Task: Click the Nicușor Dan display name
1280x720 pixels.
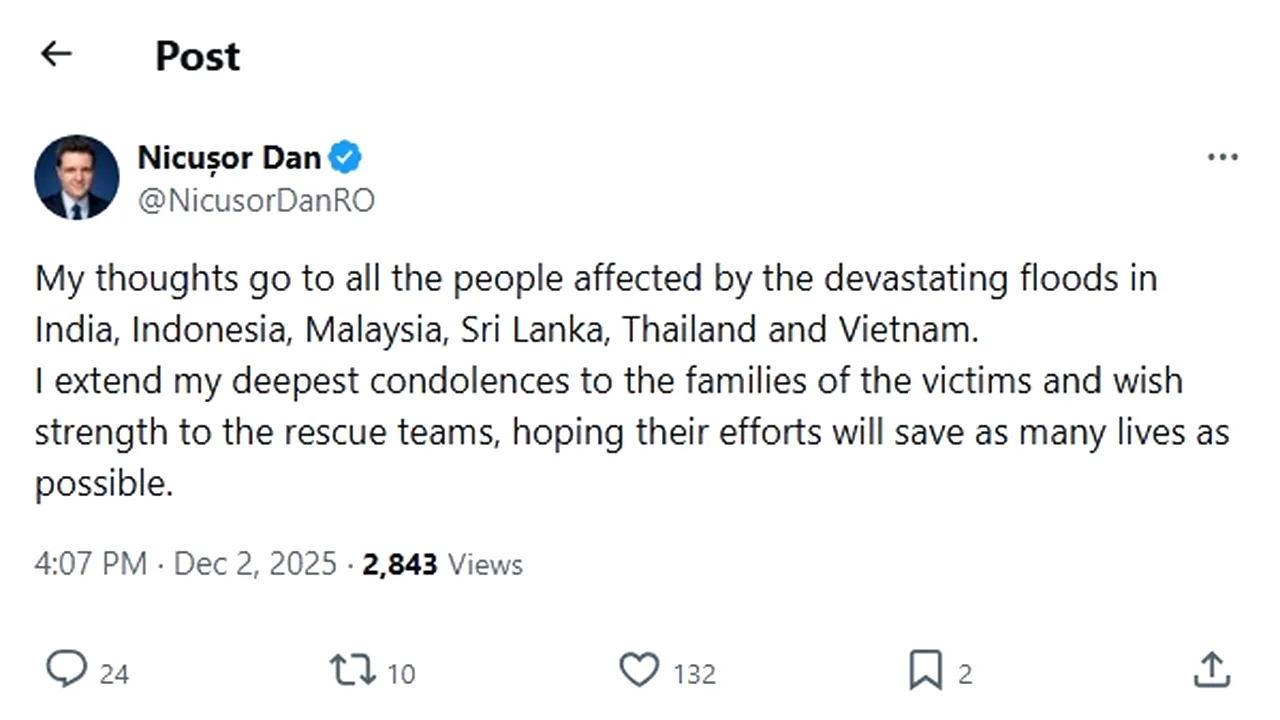Action: pyautogui.click(x=229, y=158)
